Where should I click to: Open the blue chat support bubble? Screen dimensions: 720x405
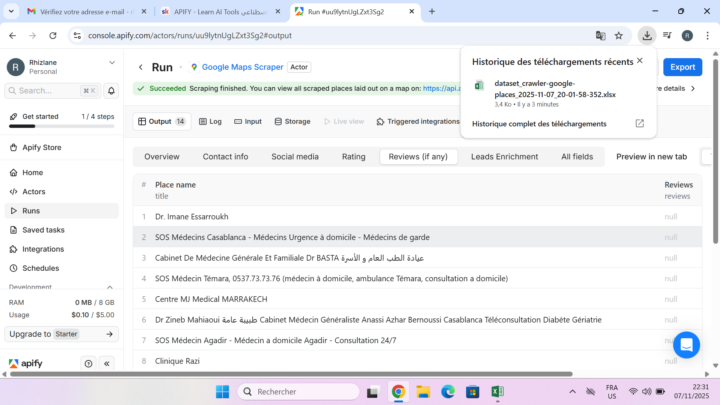tap(686, 345)
